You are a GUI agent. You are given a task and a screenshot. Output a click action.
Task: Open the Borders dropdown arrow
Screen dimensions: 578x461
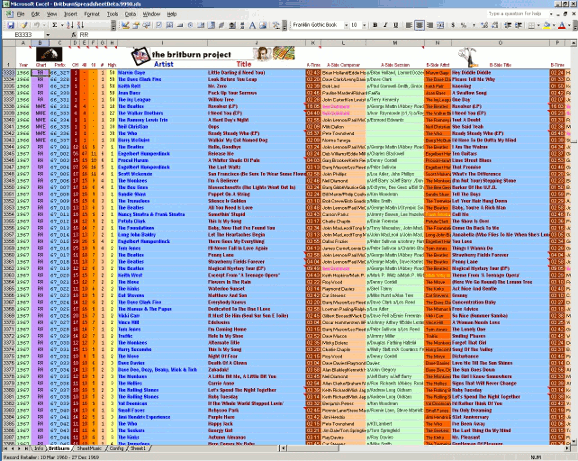click(538, 25)
